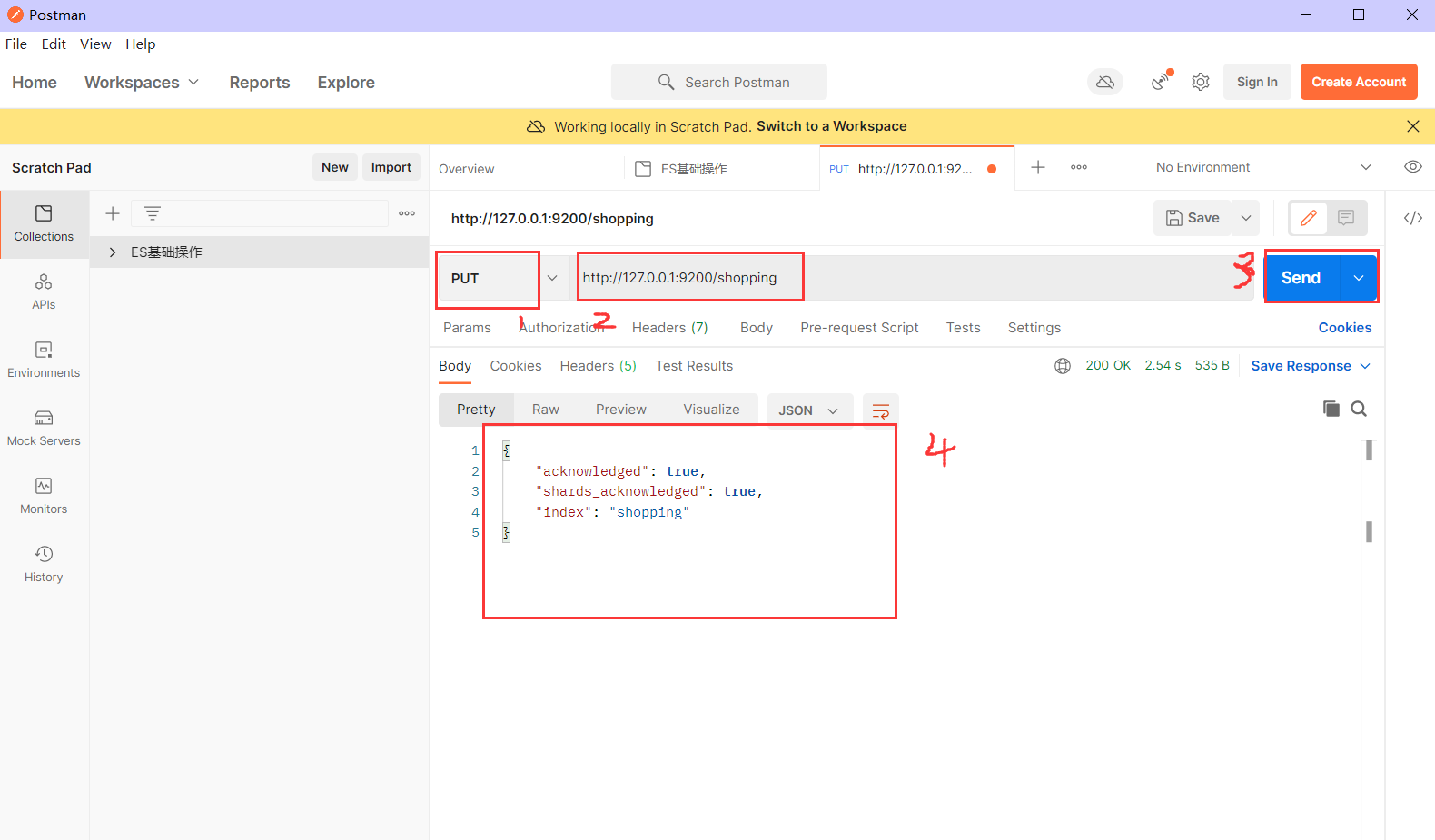Open the request Settings tab

click(x=1034, y=328)
